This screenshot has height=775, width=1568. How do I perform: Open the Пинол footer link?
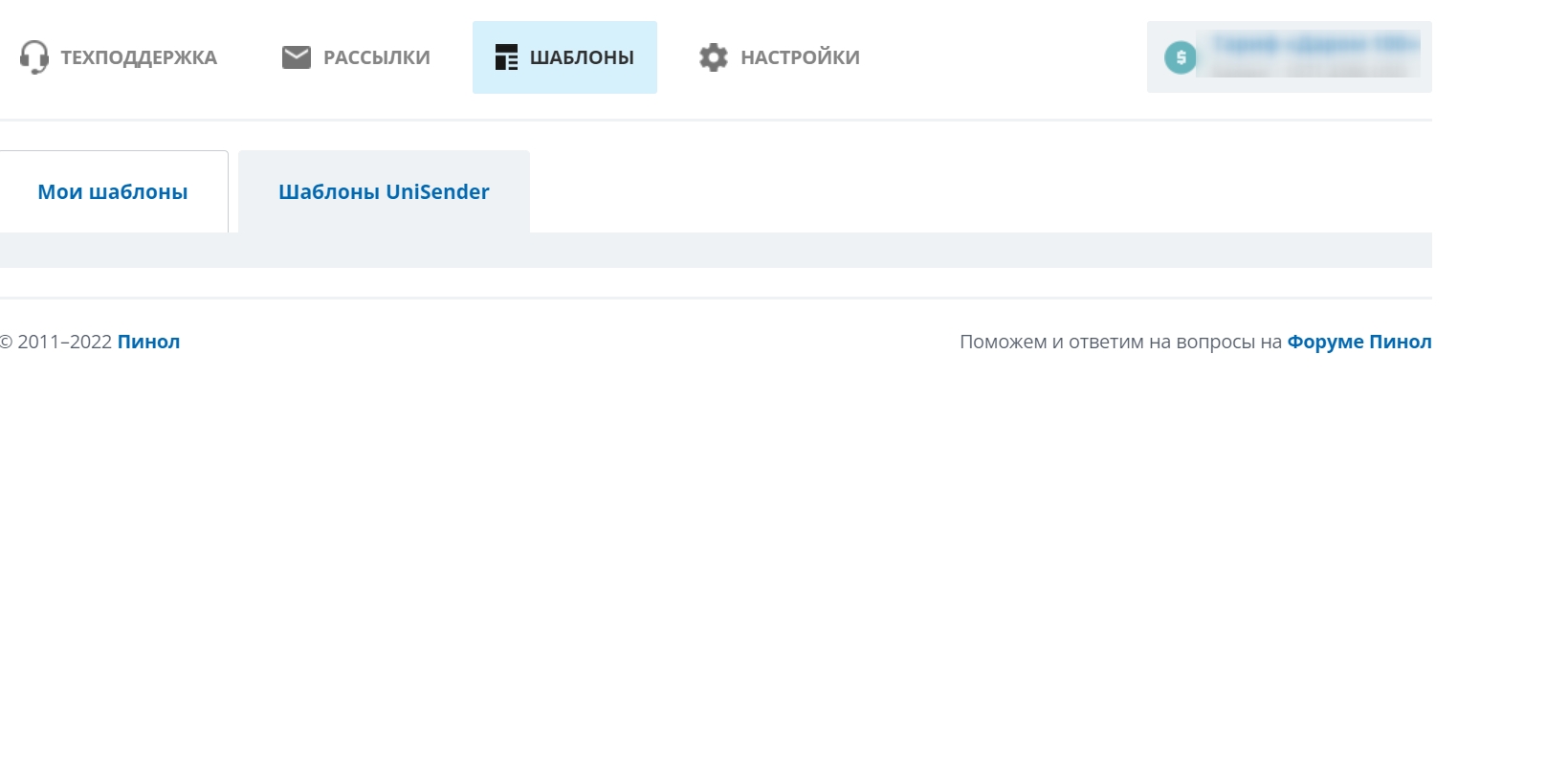[x=148, y=342]
